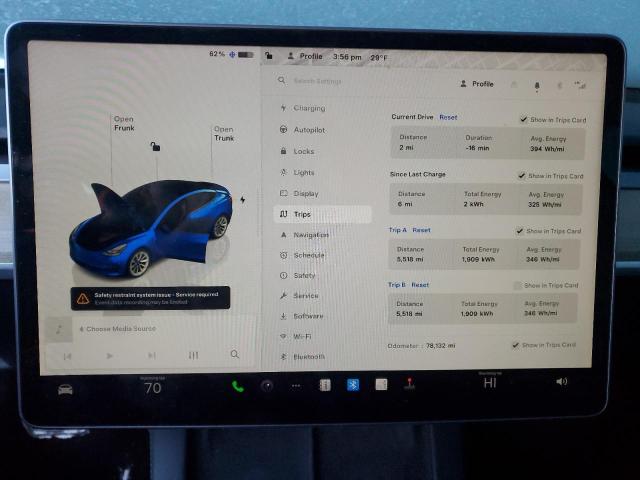Reset Trip B
The width and height of the screenshot is (640, 480).
(420, 285)
